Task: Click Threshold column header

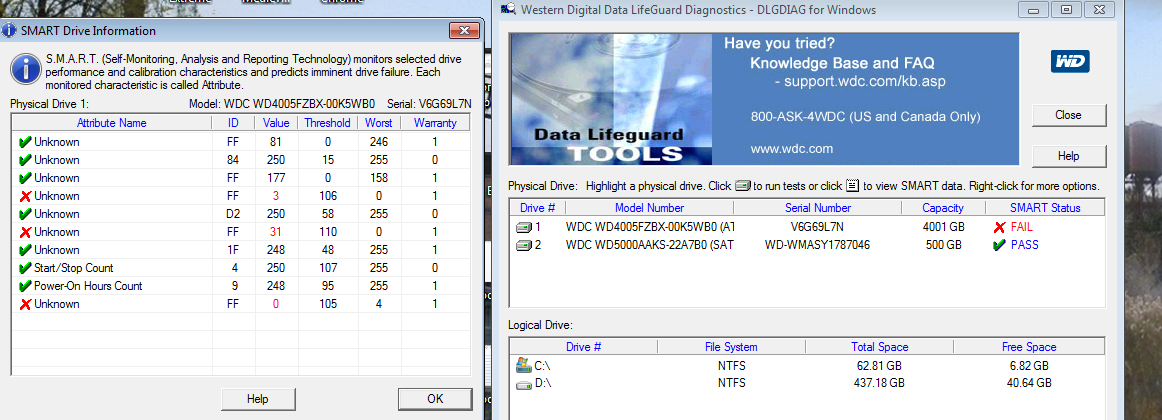Action: (328, 123)
